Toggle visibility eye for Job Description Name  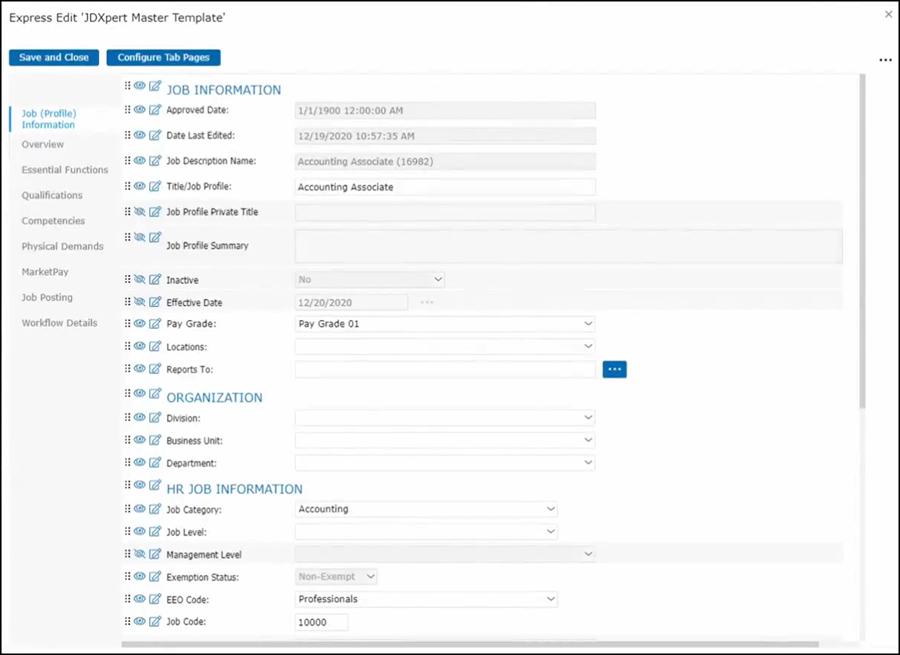coord(141,161)
